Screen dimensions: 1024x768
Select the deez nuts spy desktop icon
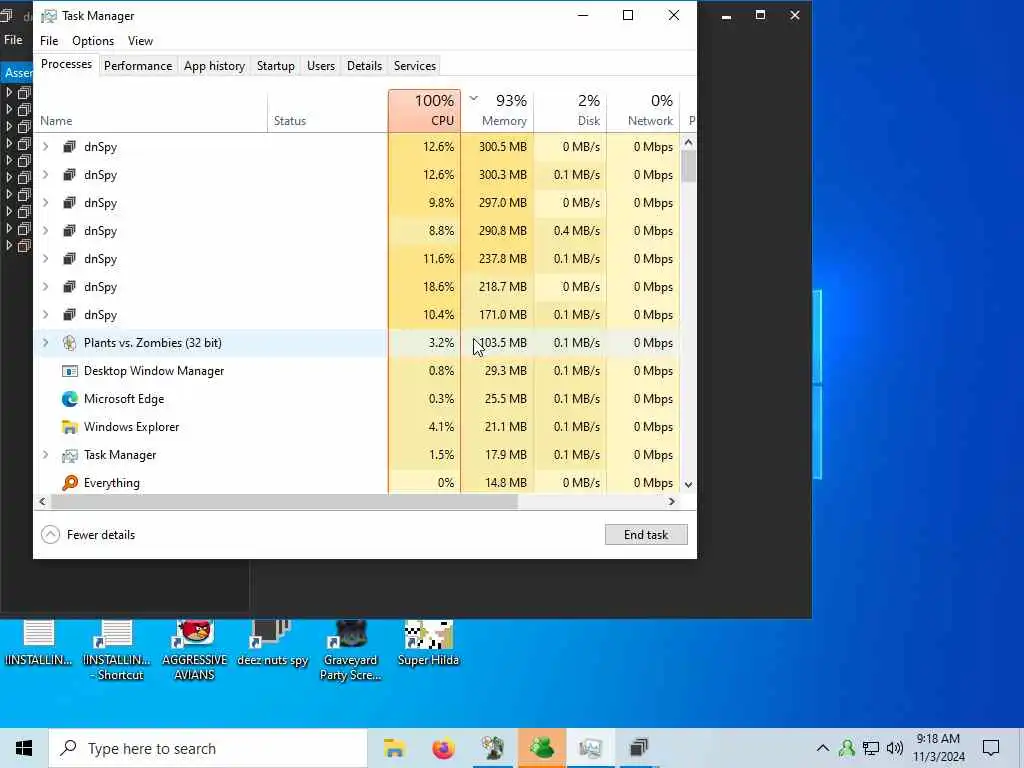272,644
